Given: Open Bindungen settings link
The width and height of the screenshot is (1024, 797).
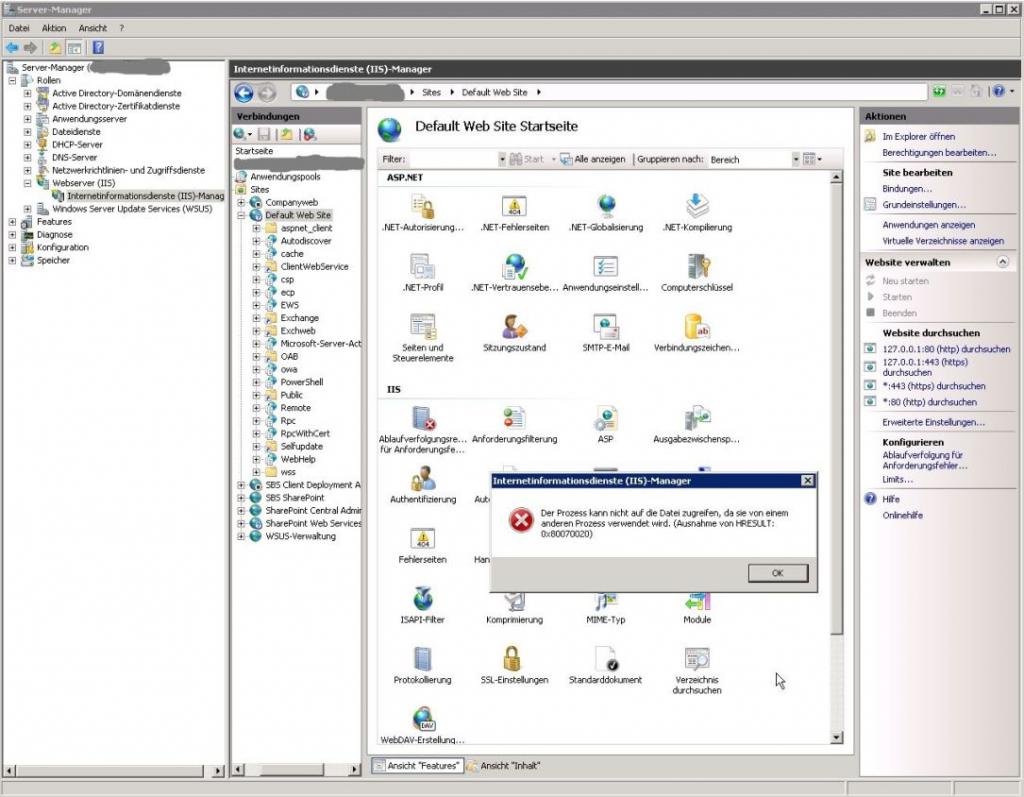Looking at the screenshot, I should 906,189.
